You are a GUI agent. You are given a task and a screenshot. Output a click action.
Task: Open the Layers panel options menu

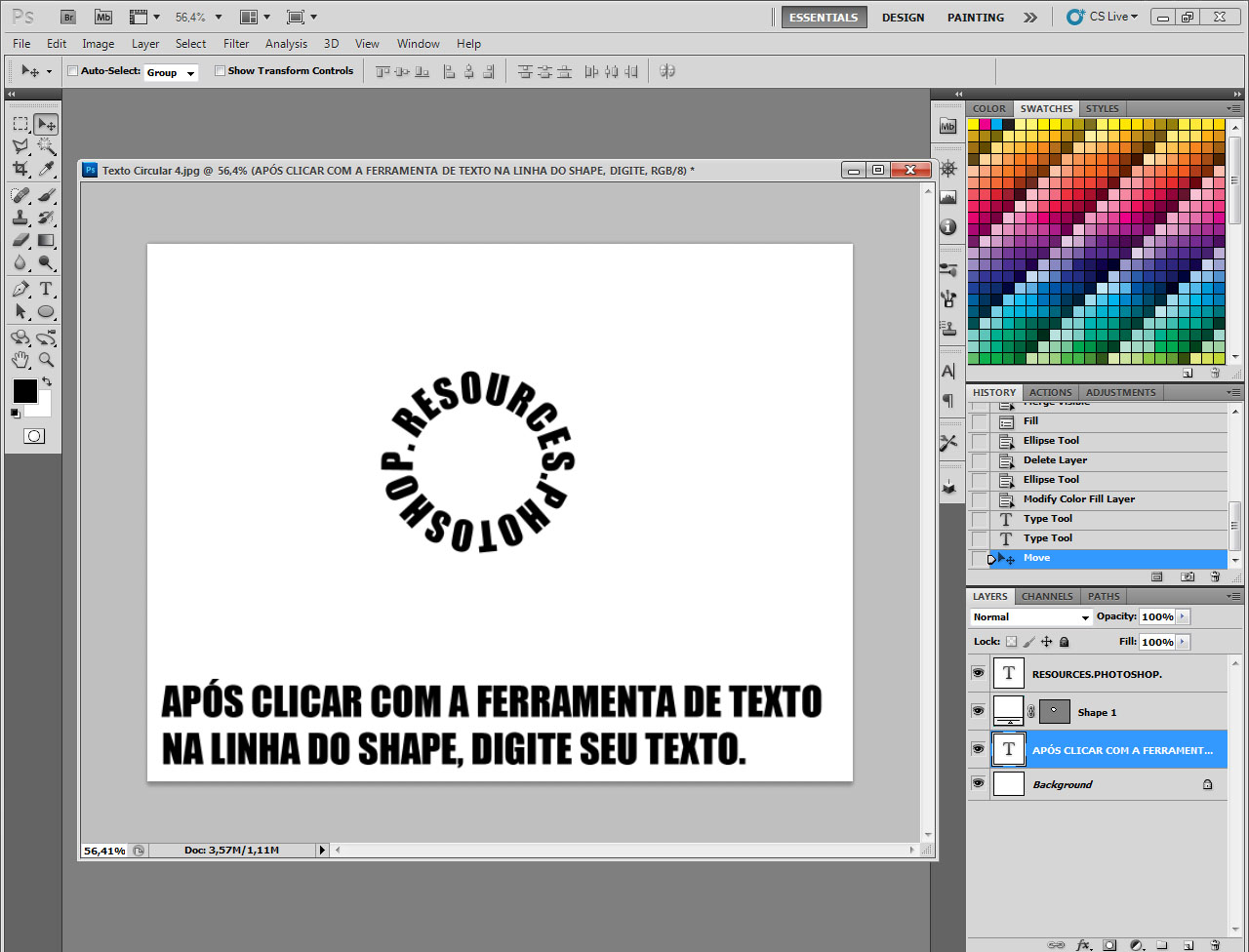click(1234, 596)
